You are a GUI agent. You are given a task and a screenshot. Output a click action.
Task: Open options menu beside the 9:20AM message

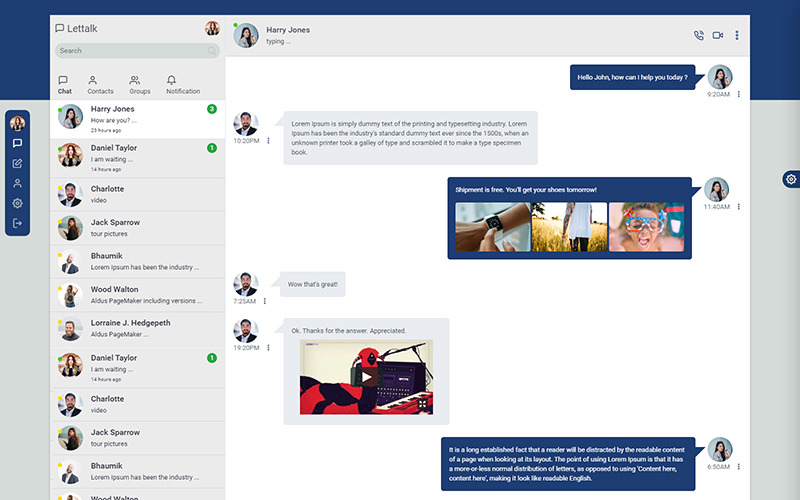point(739,94)
